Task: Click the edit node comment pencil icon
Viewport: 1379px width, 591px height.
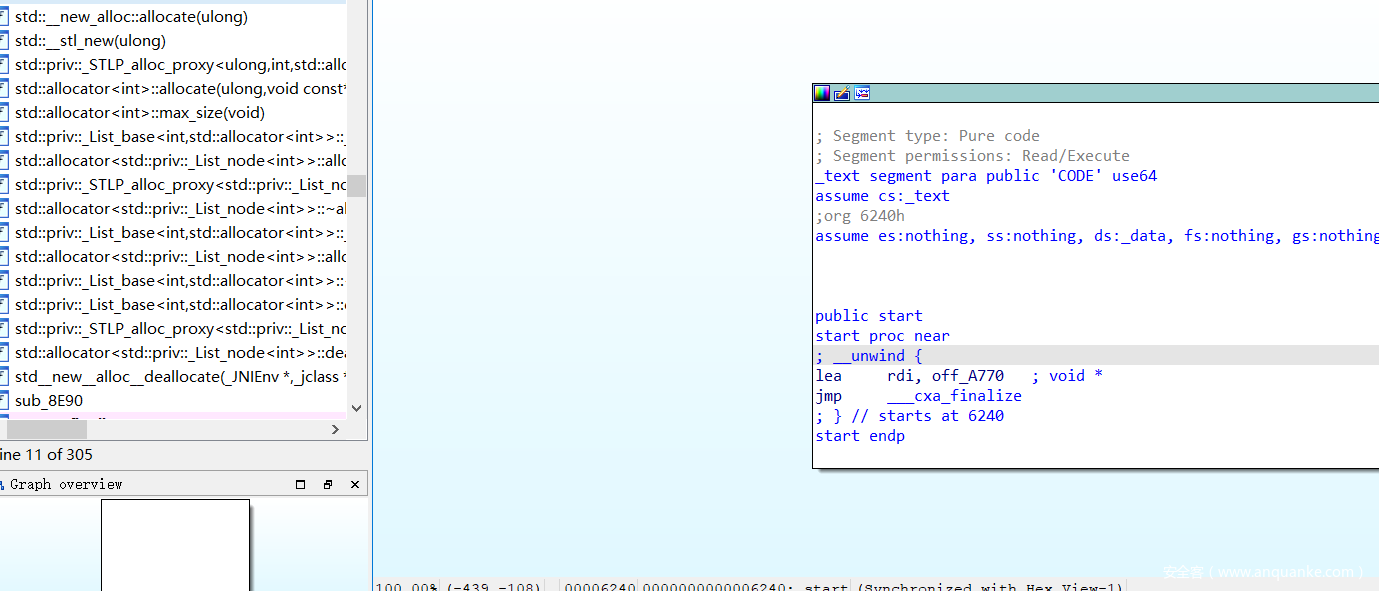Action: (x=842, y=93)
